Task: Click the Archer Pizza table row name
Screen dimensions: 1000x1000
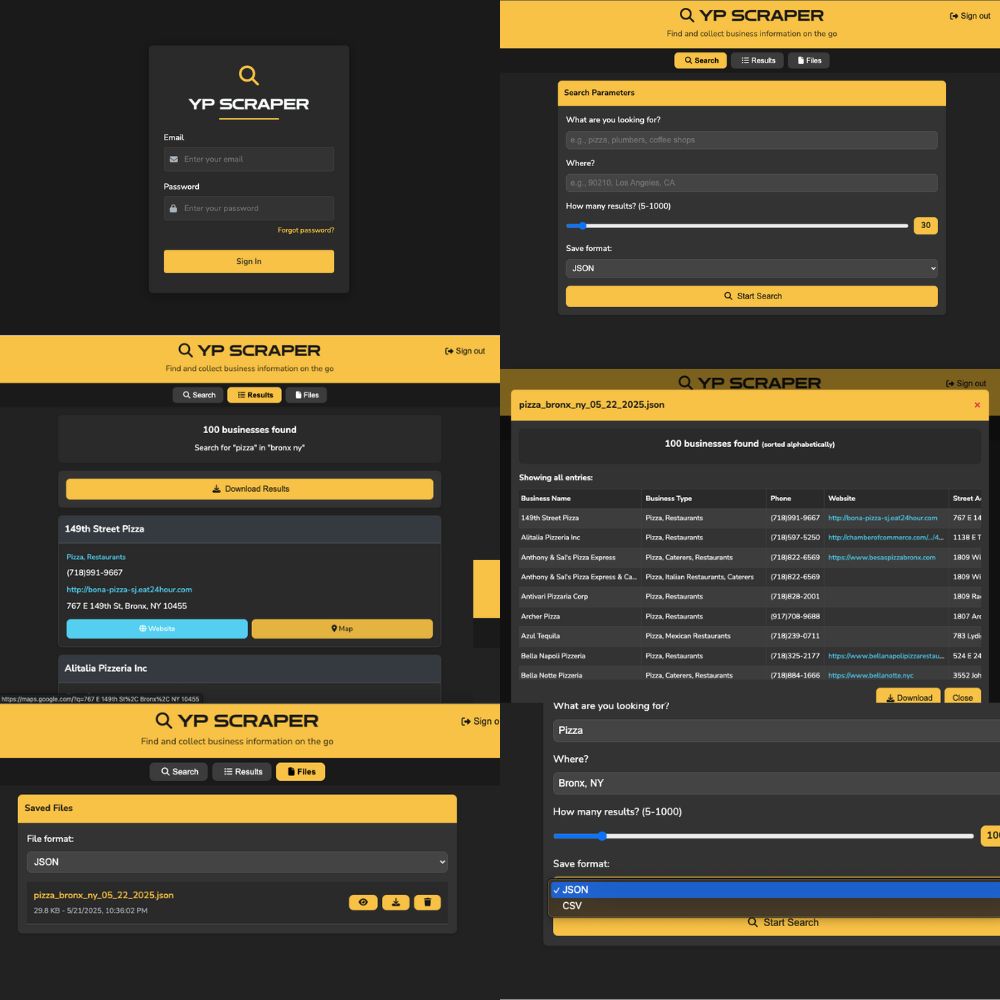Action: (x=540, y=616)
